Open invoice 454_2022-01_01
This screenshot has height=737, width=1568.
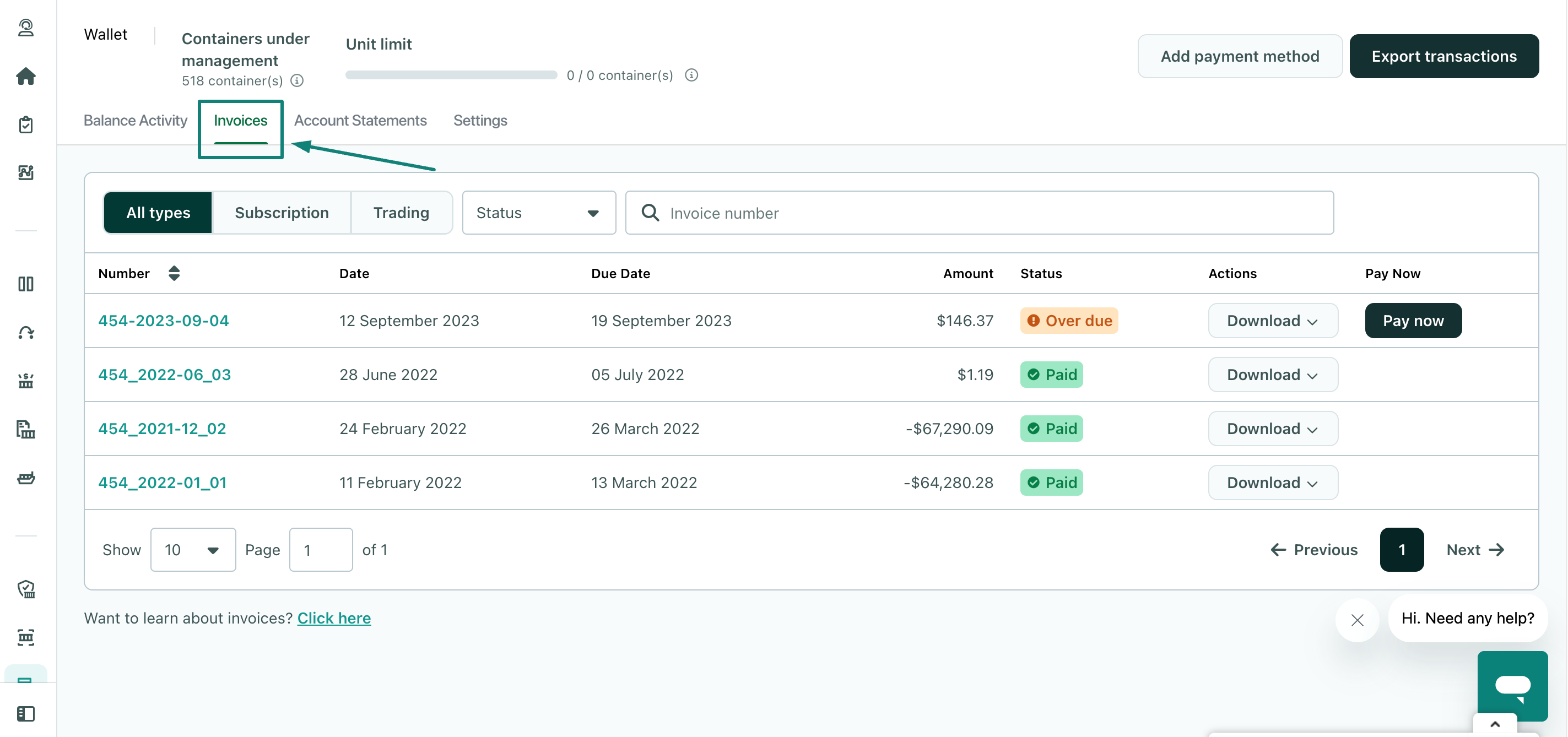point(163,483)
